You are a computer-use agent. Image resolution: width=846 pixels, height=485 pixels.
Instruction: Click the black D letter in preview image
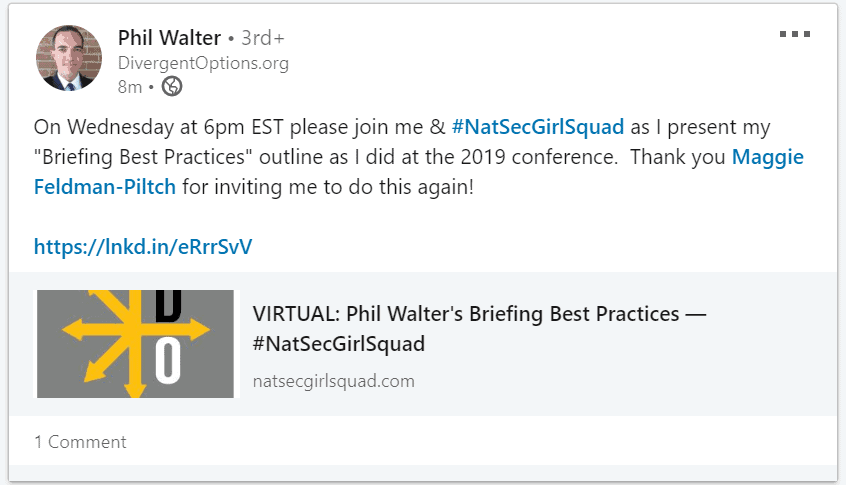click(168, 305)
